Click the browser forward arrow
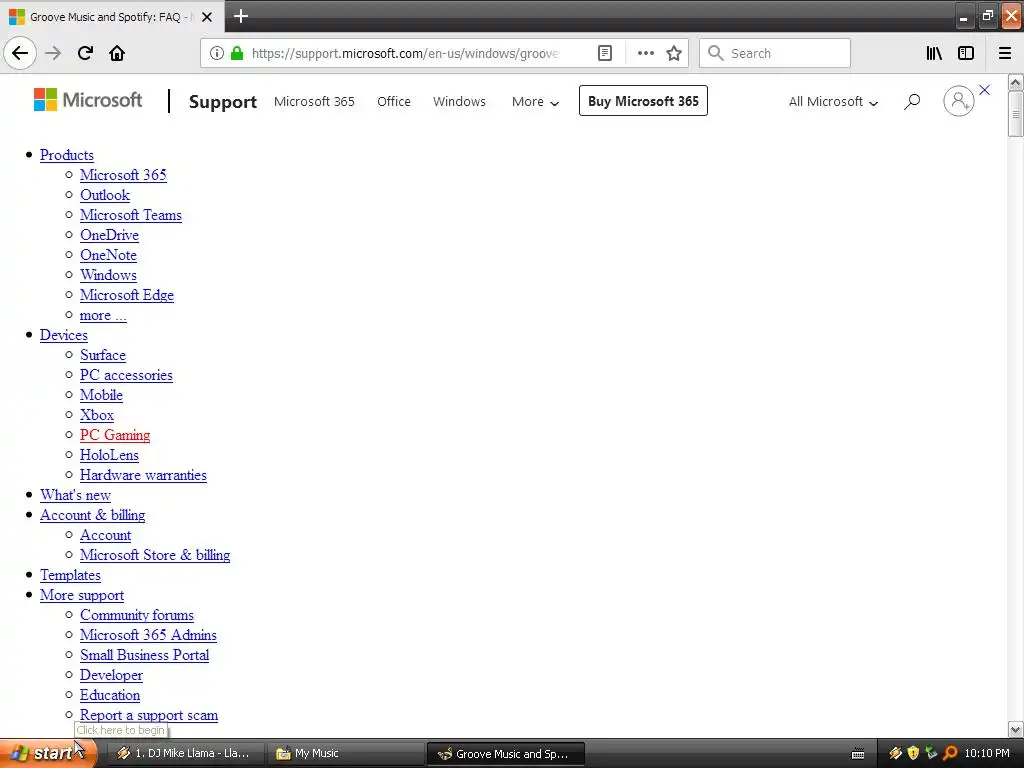The width and height of the screenshot is (1024, 768). click(x=53, y=53)
